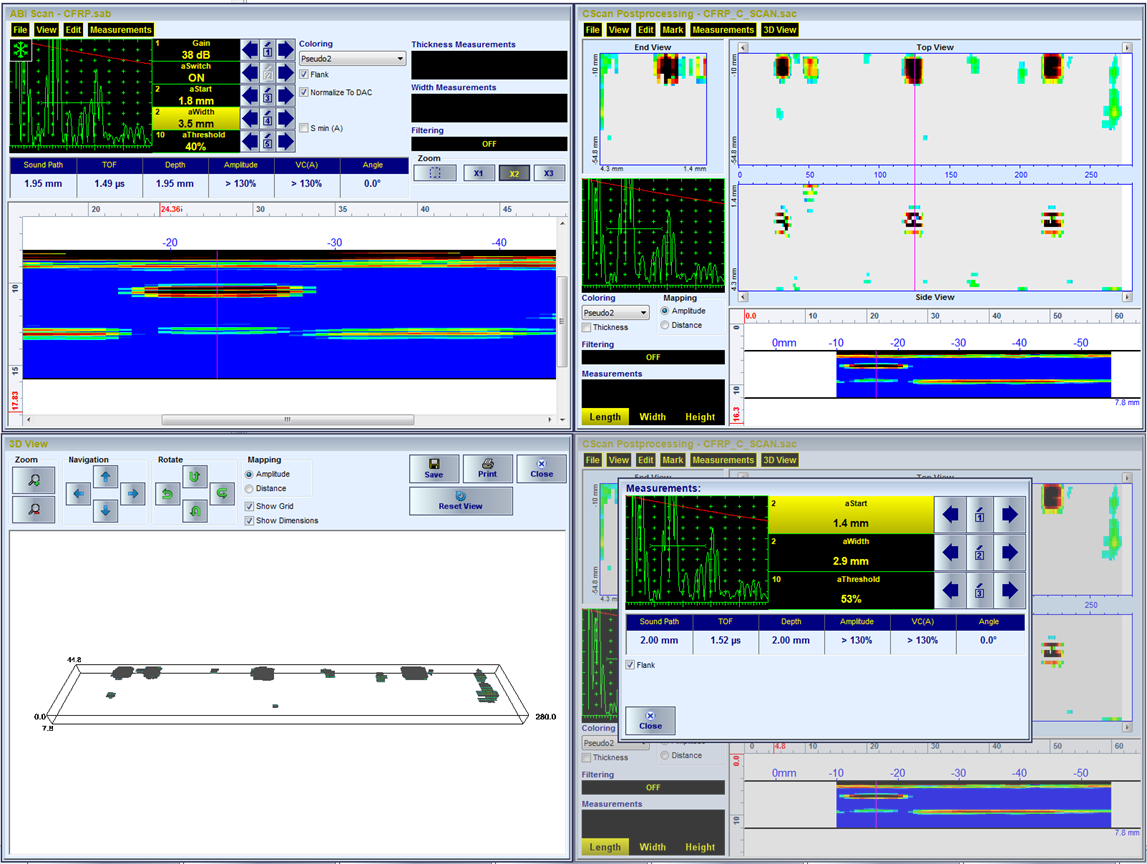Click the End View thumbnail image
The height and width of the screenshot is (864, 1147).
pyautogui.click(x=653, y=108)
